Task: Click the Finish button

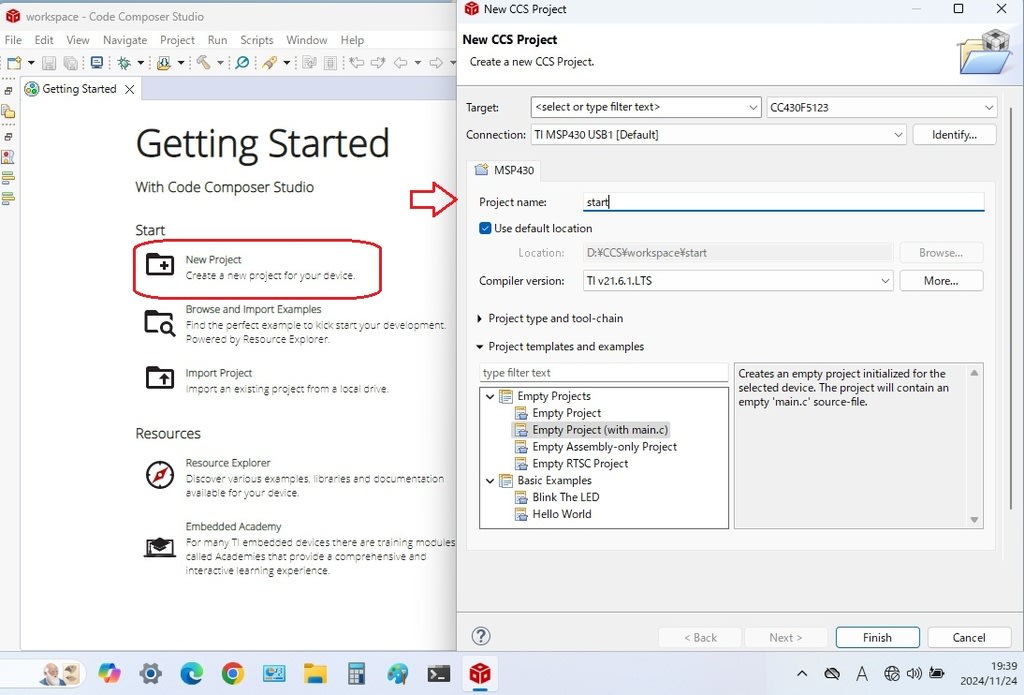Action: [x=877, y=638]
